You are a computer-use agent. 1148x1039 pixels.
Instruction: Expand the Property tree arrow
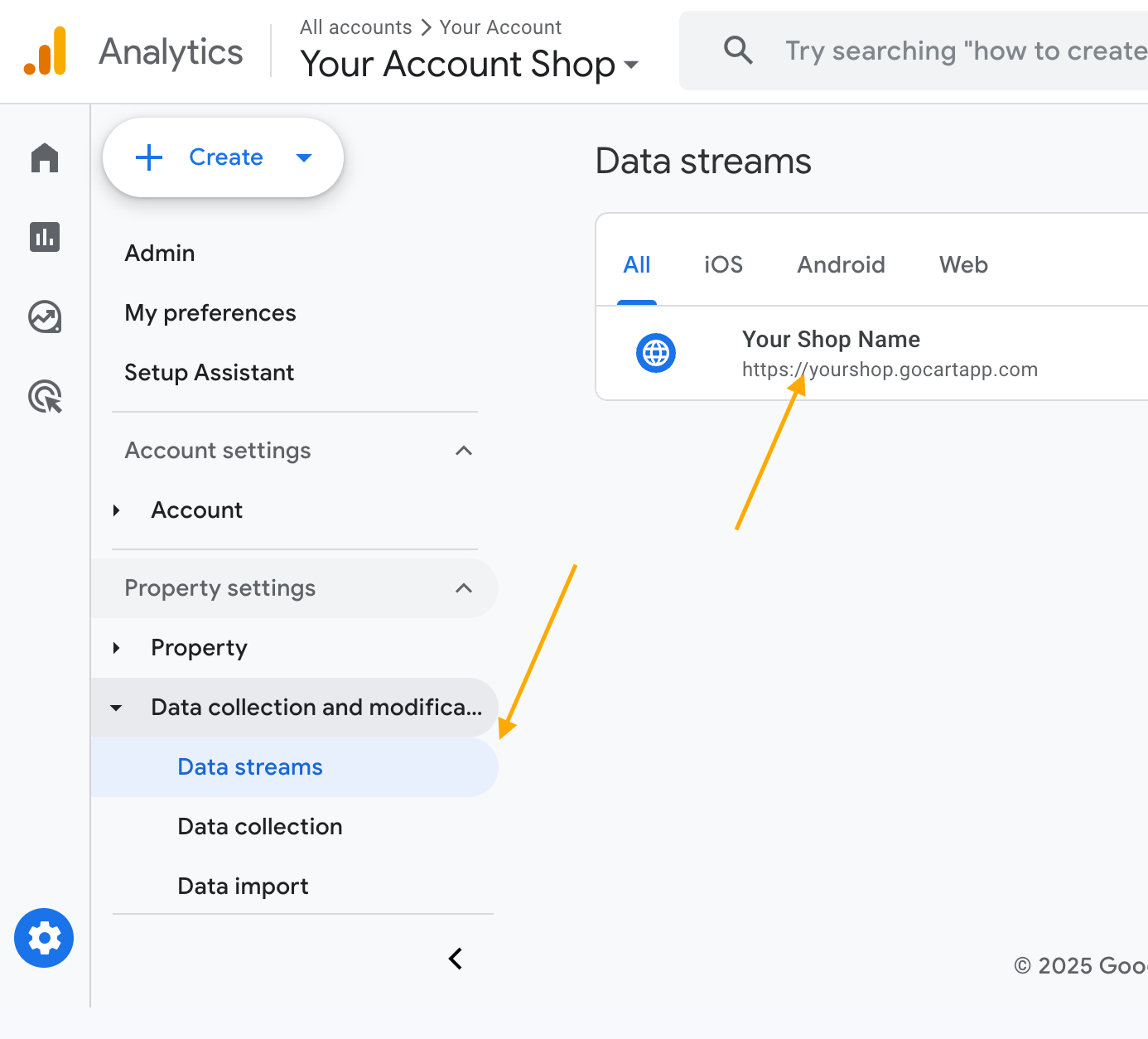pos(117,648)
